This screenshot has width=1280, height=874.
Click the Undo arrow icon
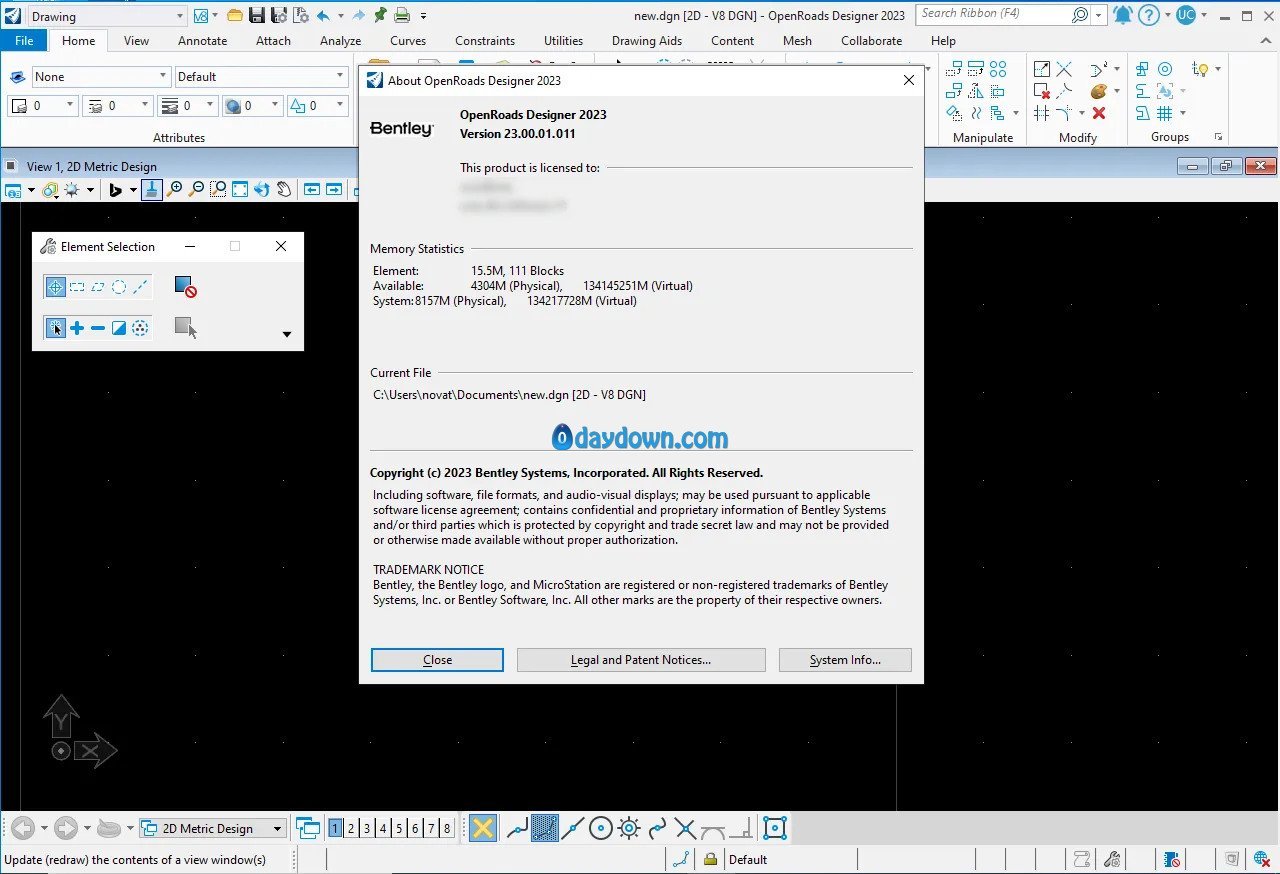tap(323, 15)
